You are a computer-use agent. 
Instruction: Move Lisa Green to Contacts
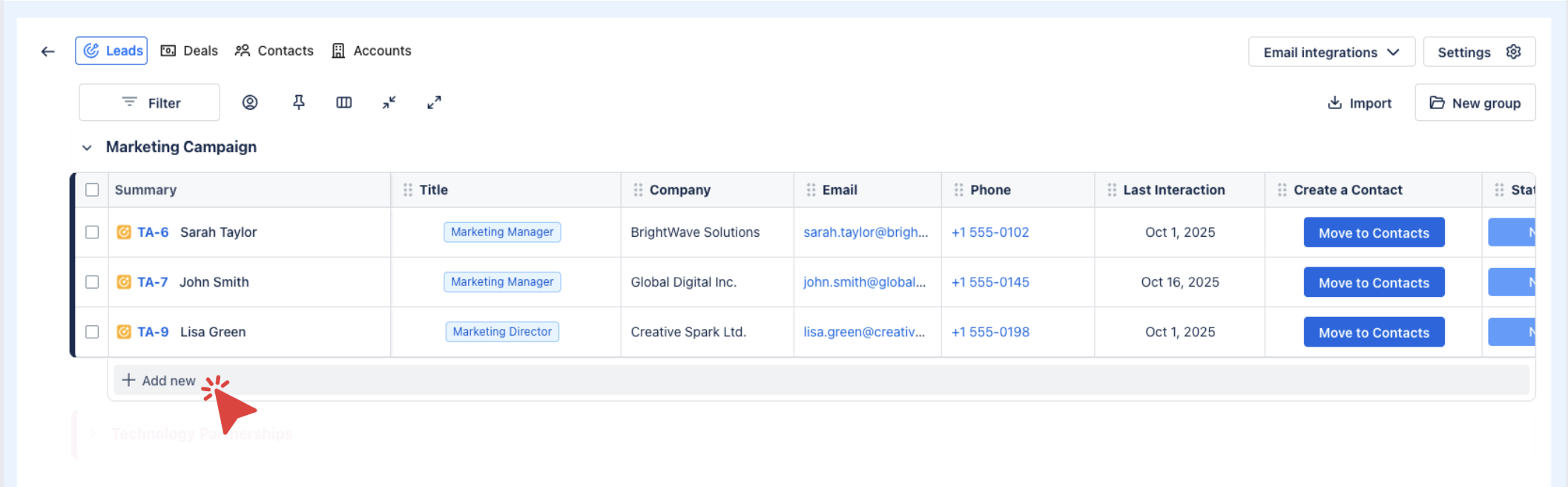[x=1373, y=333]
